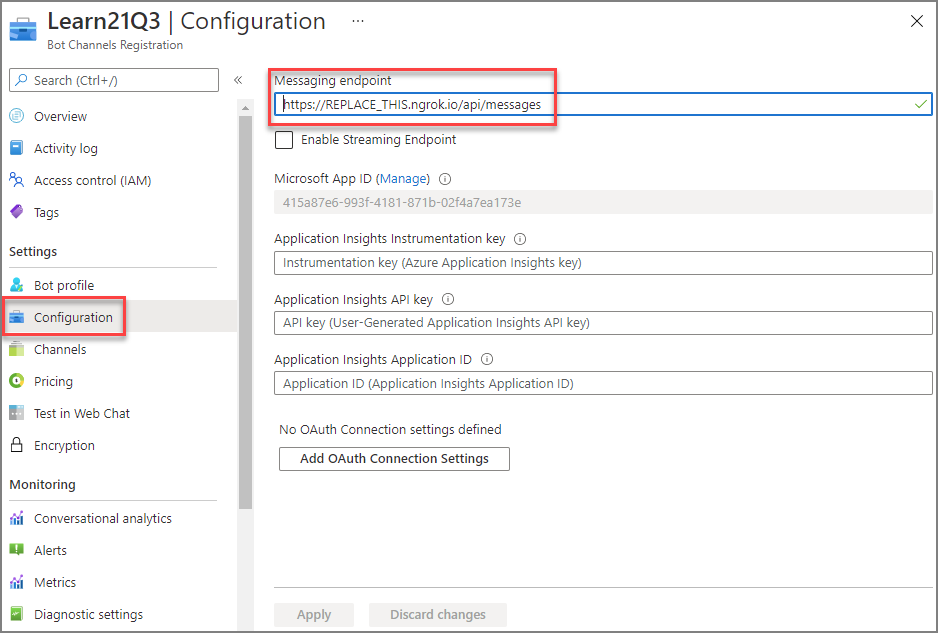Click the purple Tags icon
The height and width of the screenshot is (633, 938).
coord(17,212)
